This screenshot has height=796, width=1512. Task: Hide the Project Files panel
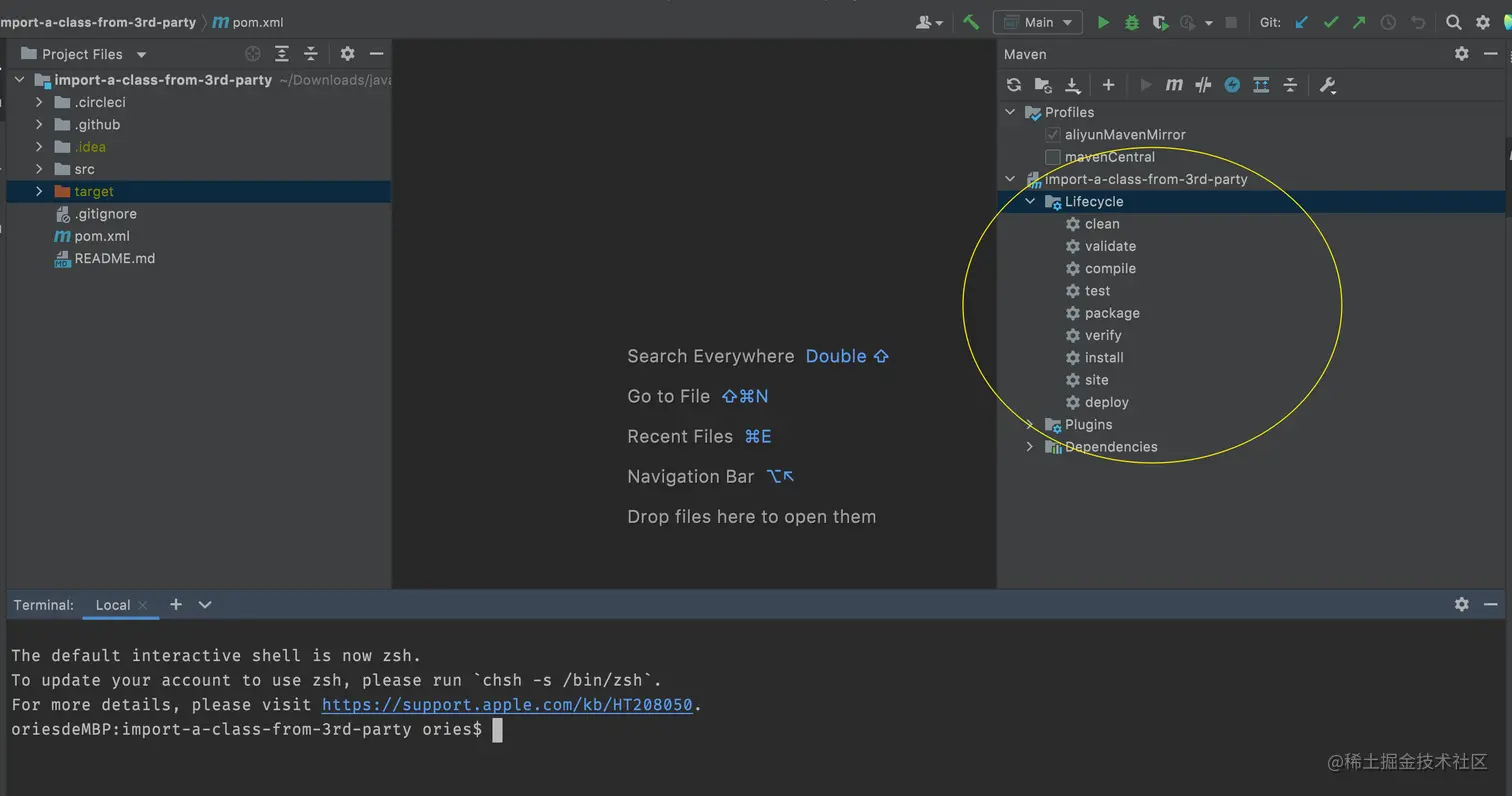coord(376,54)
